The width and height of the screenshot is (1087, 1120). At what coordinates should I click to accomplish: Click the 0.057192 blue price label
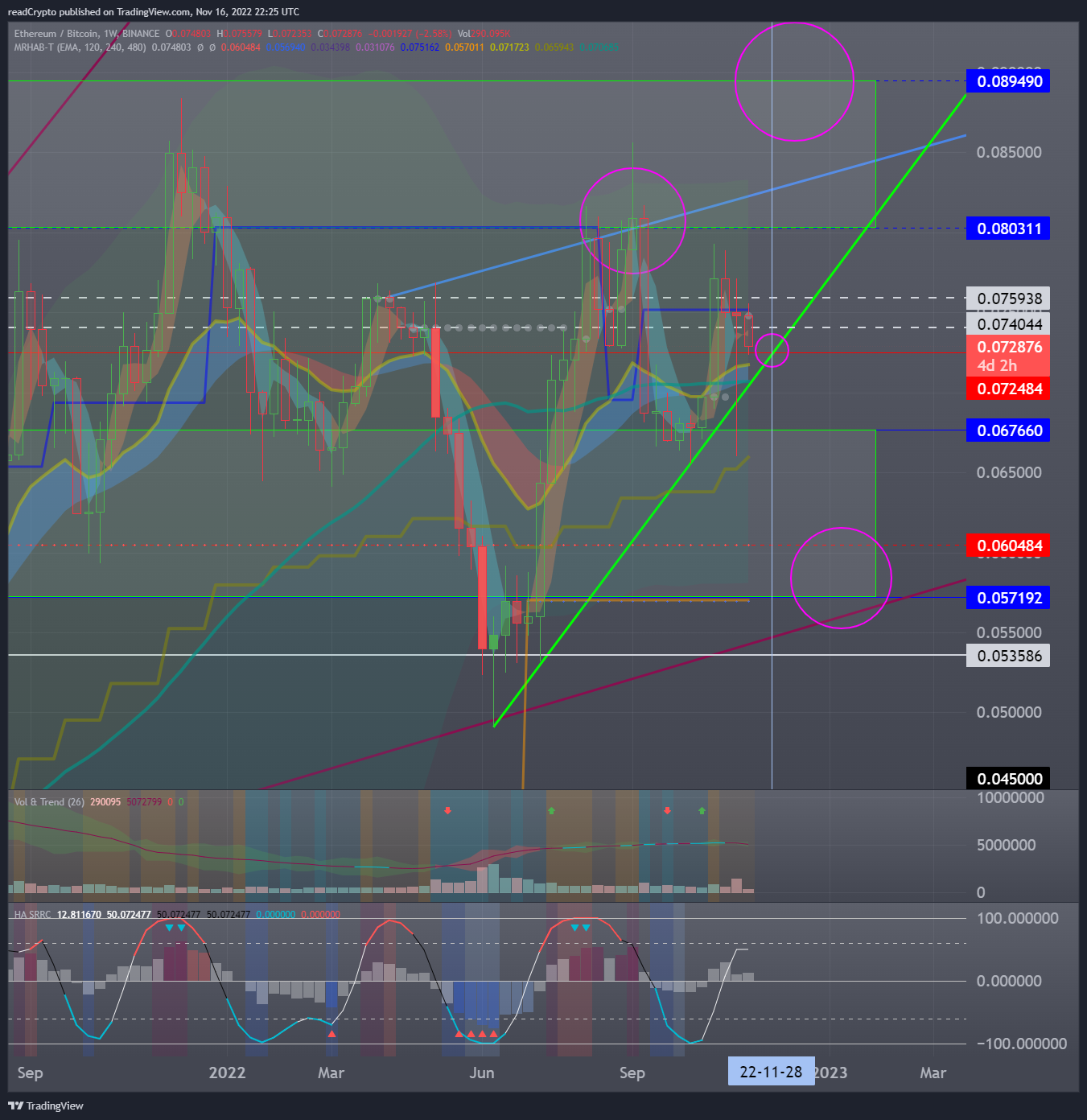(1009, 598)
